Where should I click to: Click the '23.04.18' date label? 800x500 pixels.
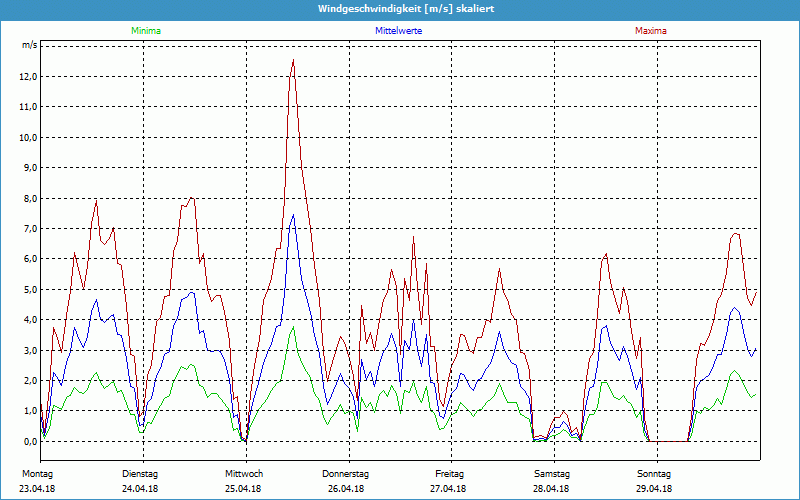point(37,489)
